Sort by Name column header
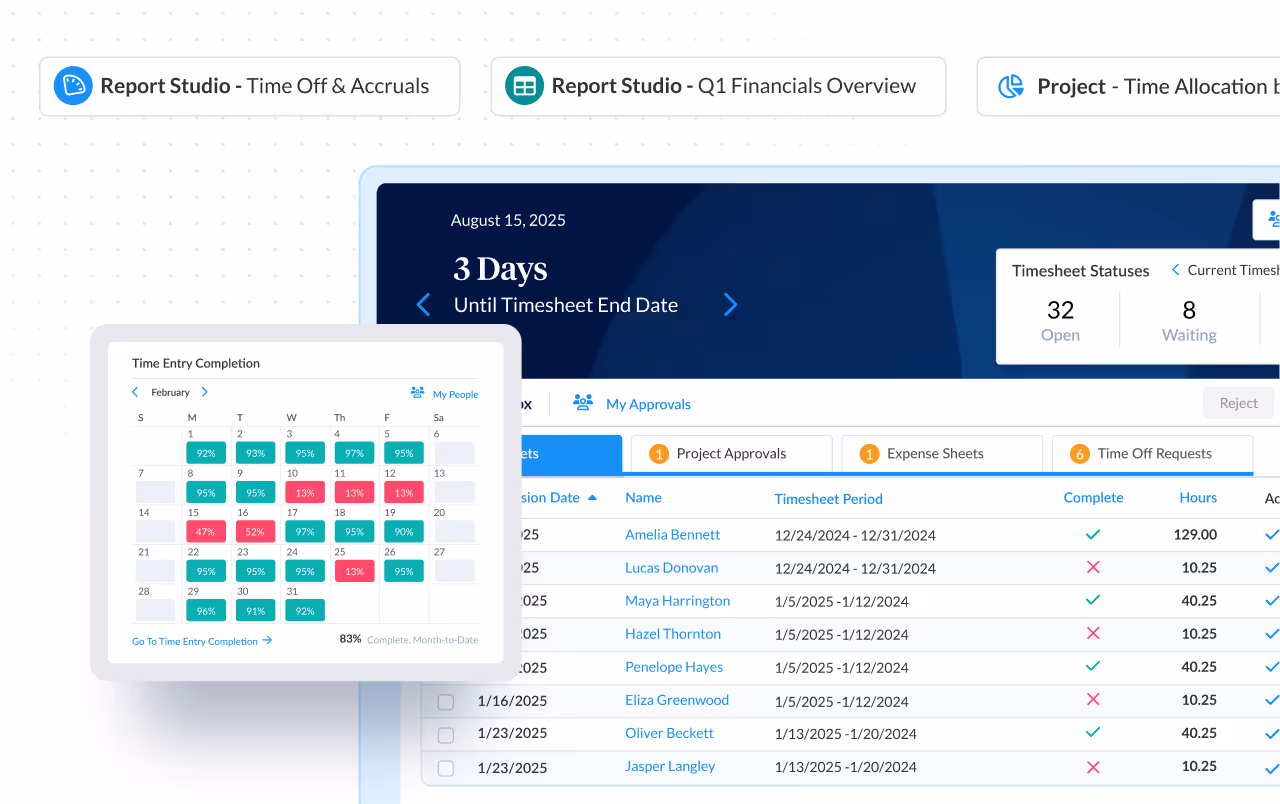 [643, 497]
